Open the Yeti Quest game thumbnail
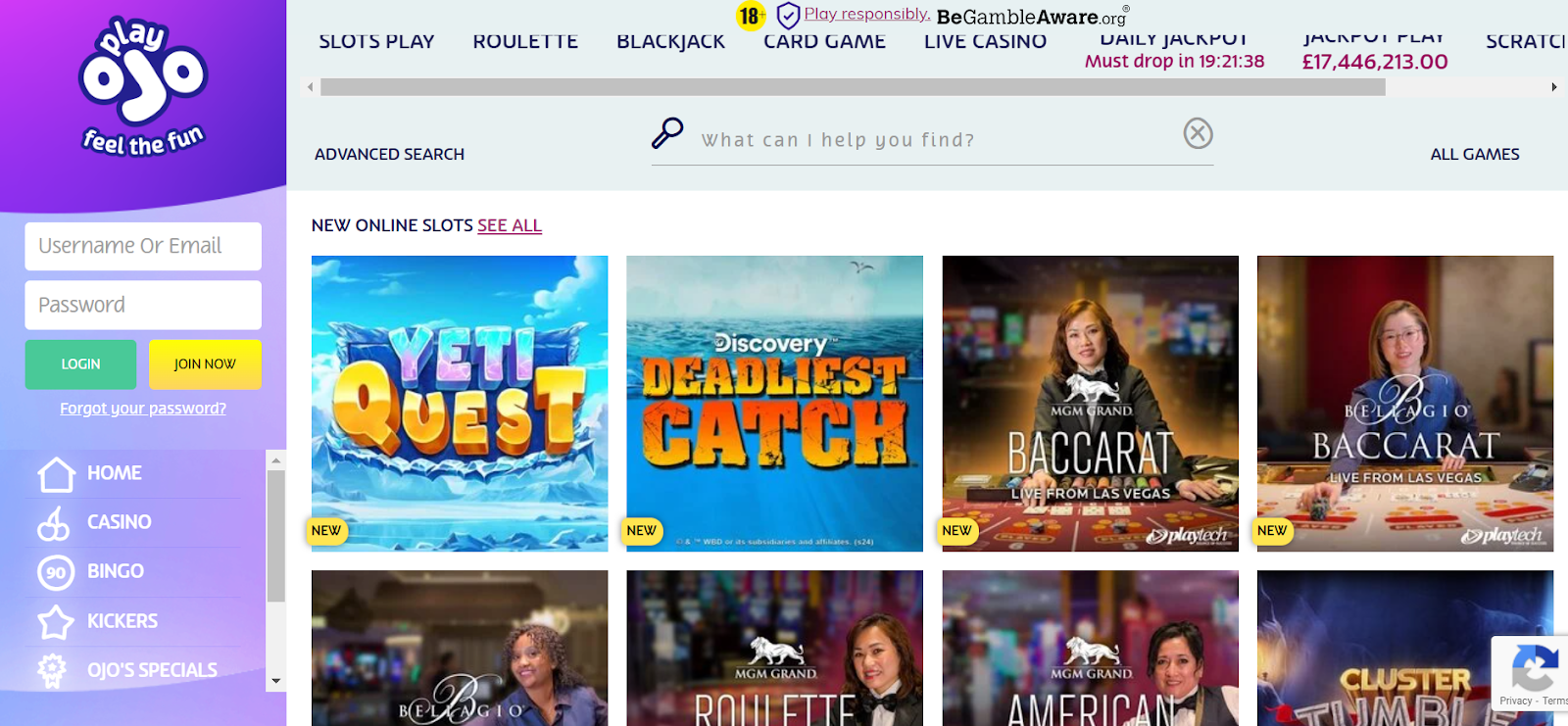This screenshot has height=726, width=1568. tap(460, 404)
